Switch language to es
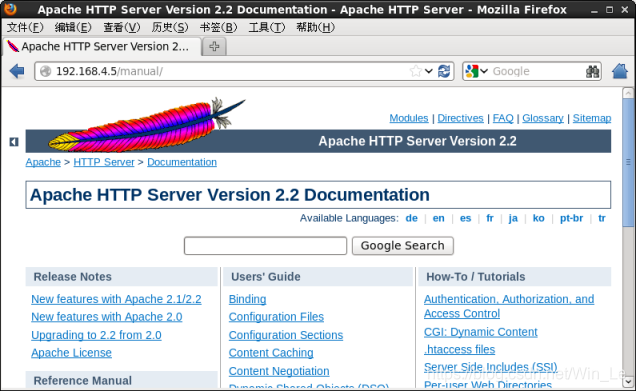636x392 pixels. pos(465,218)
